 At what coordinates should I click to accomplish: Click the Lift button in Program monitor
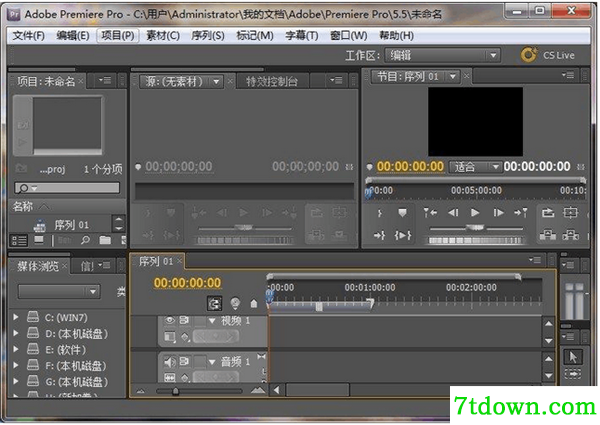548,234
